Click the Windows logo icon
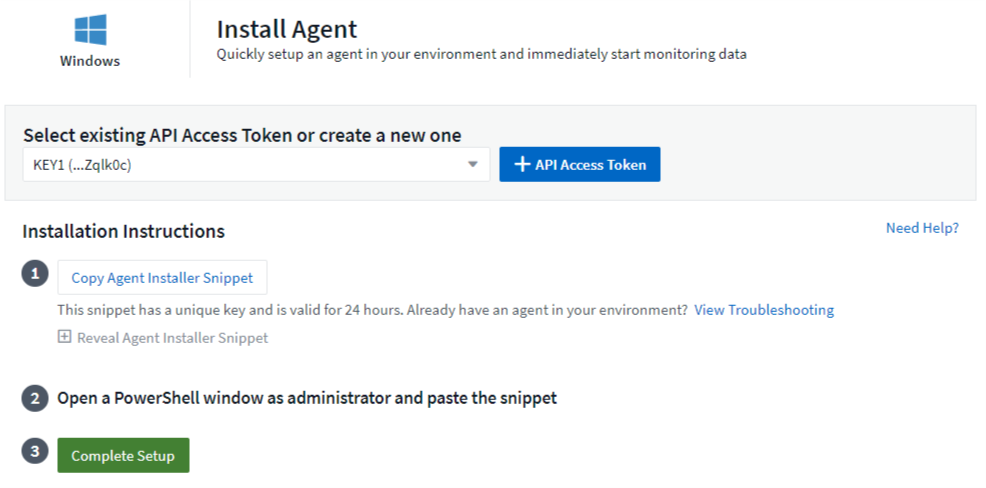 (x=90, y=29)
